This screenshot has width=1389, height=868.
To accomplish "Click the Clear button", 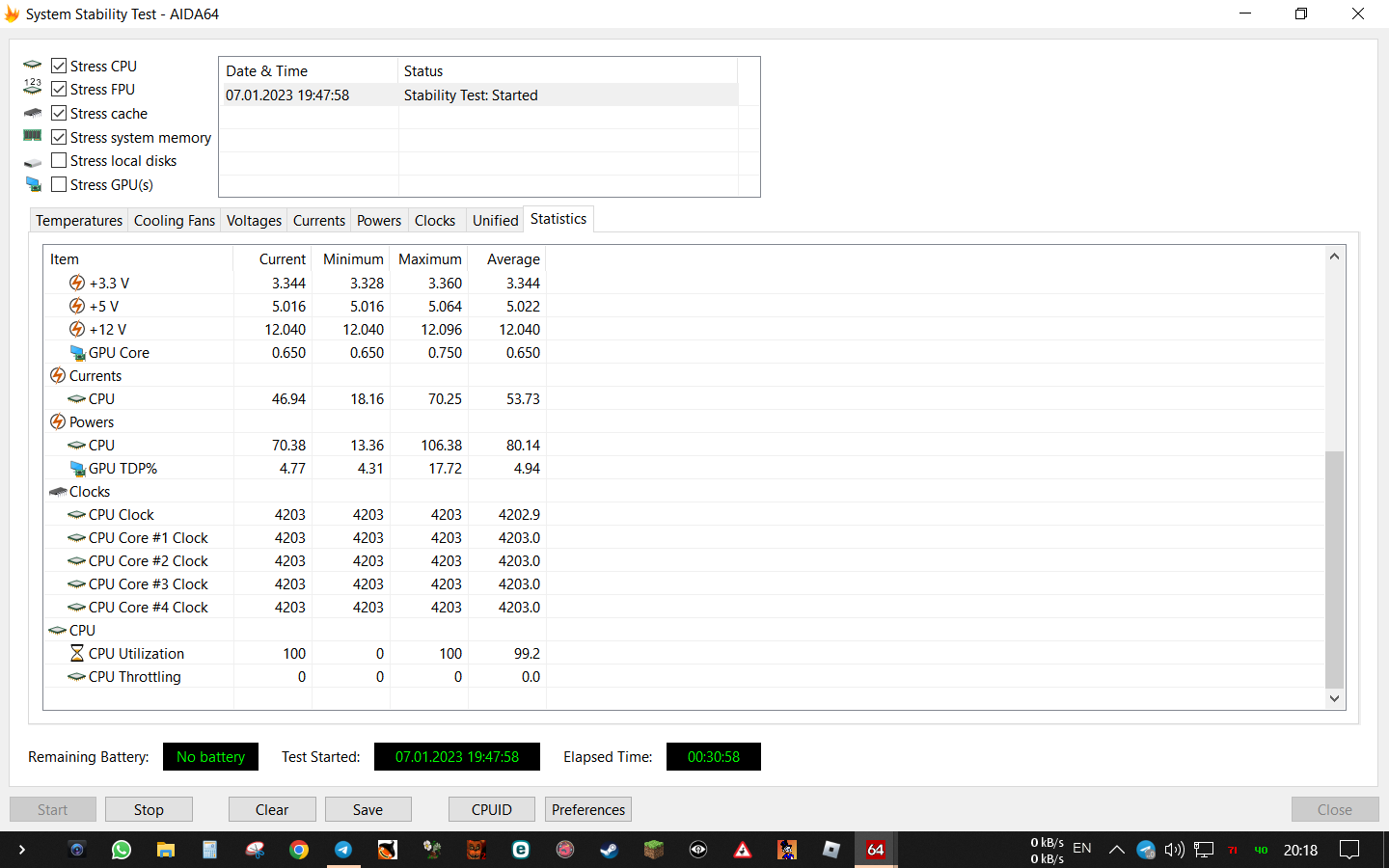I will 272,809.
